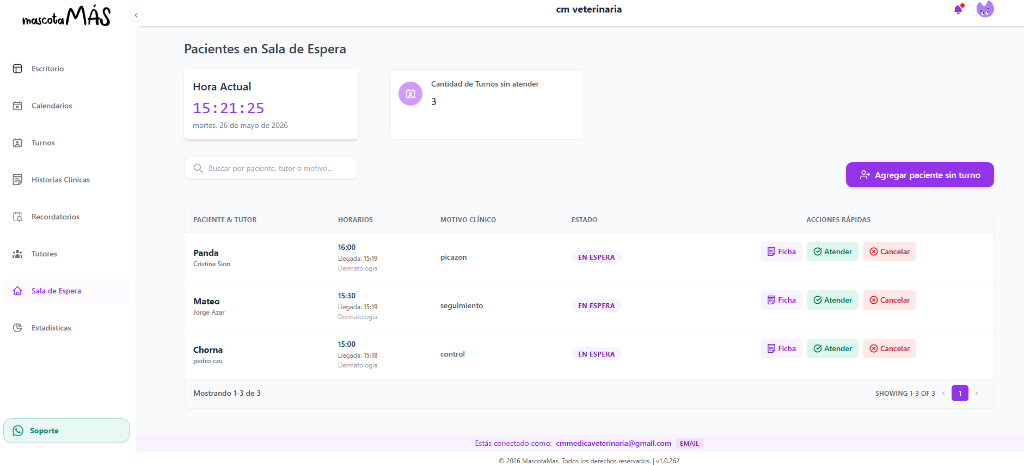Open the Turnos section icon

(18, 142)
